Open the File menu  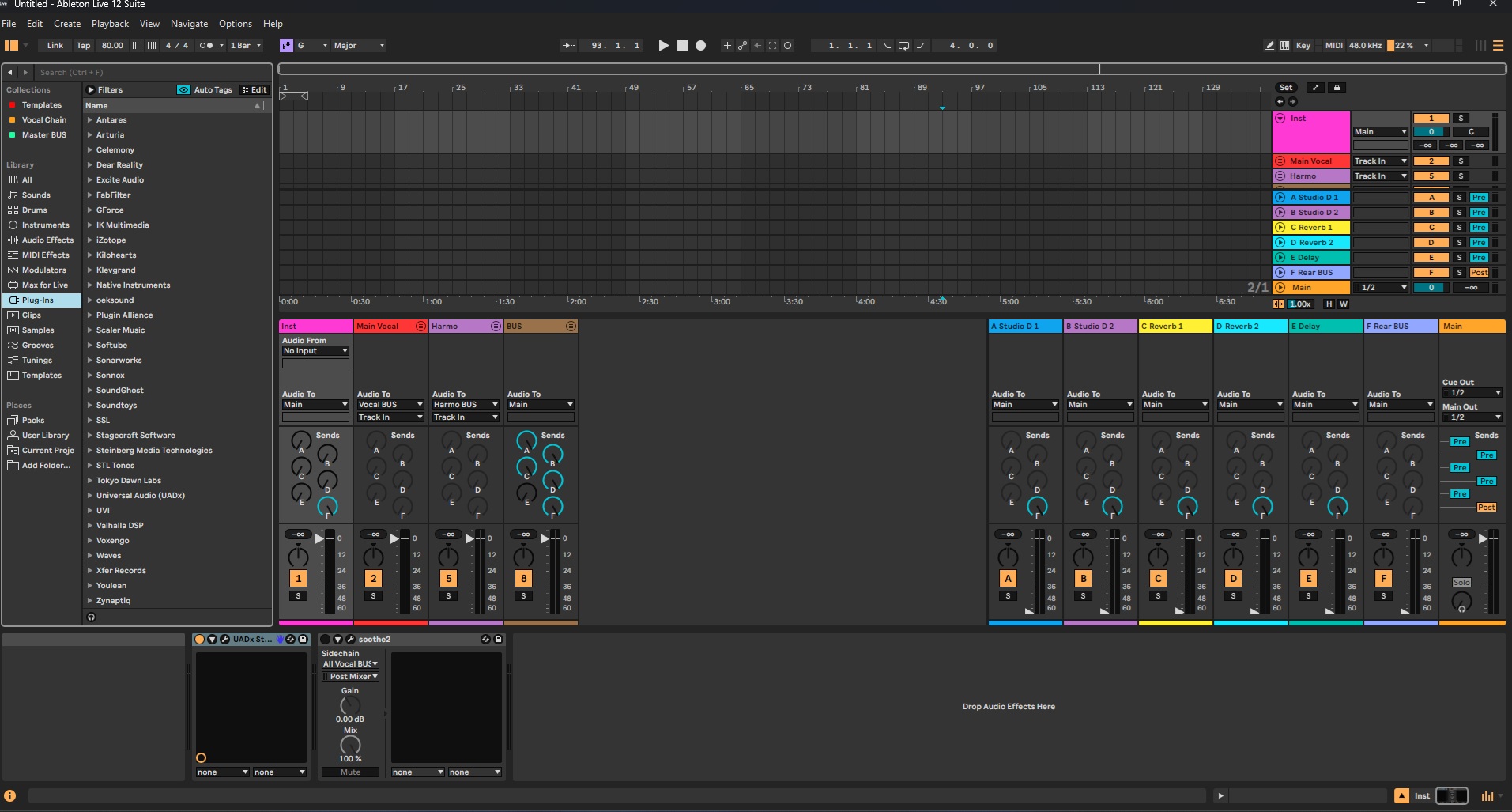point(9,24)
